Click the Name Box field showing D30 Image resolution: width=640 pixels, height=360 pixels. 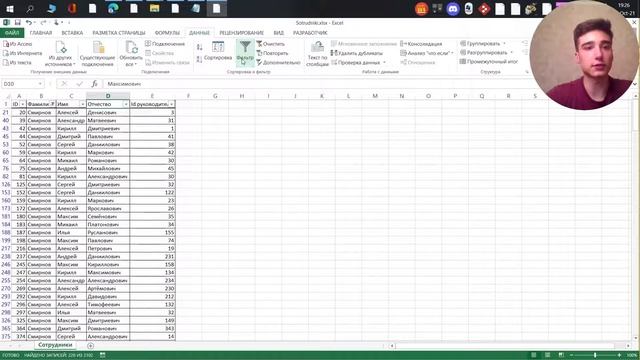click(20, 84)
